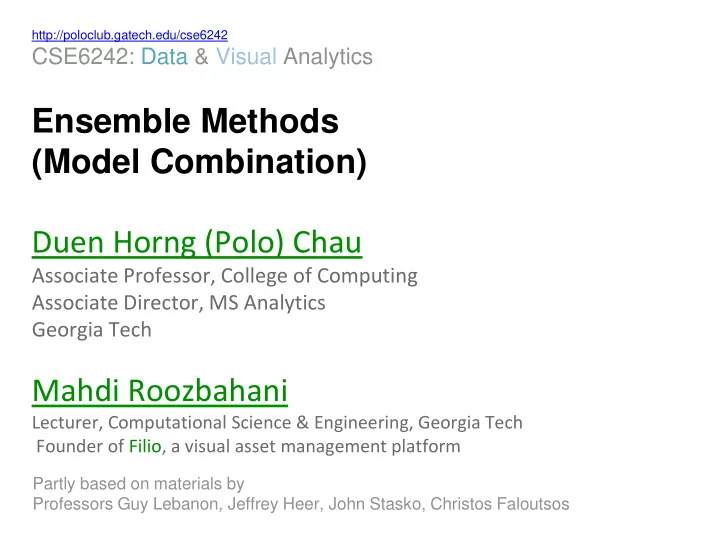
Task: Click "Partly based on materials by" line
Action: point(138,484)
